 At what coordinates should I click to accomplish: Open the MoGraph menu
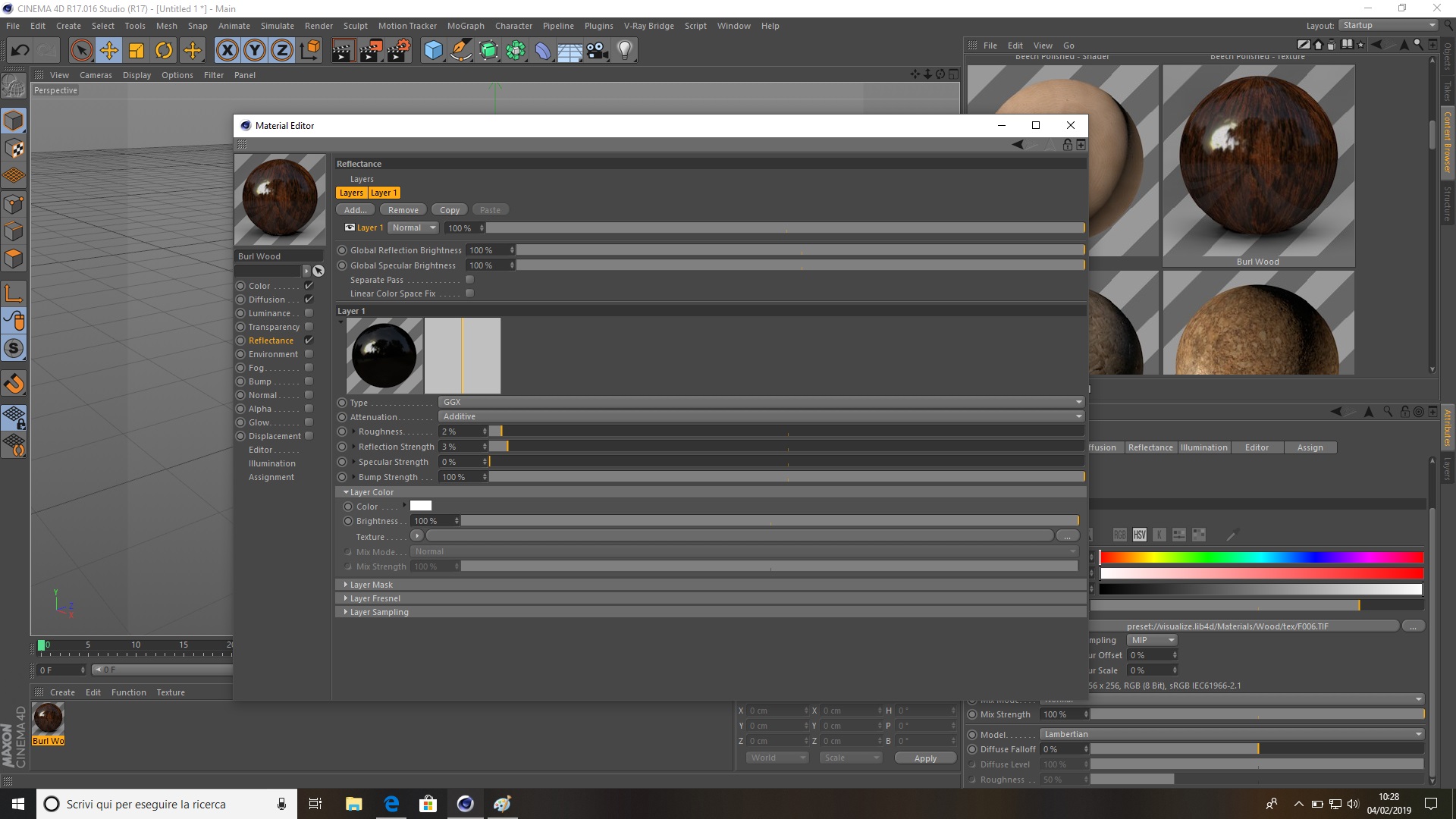466,26
